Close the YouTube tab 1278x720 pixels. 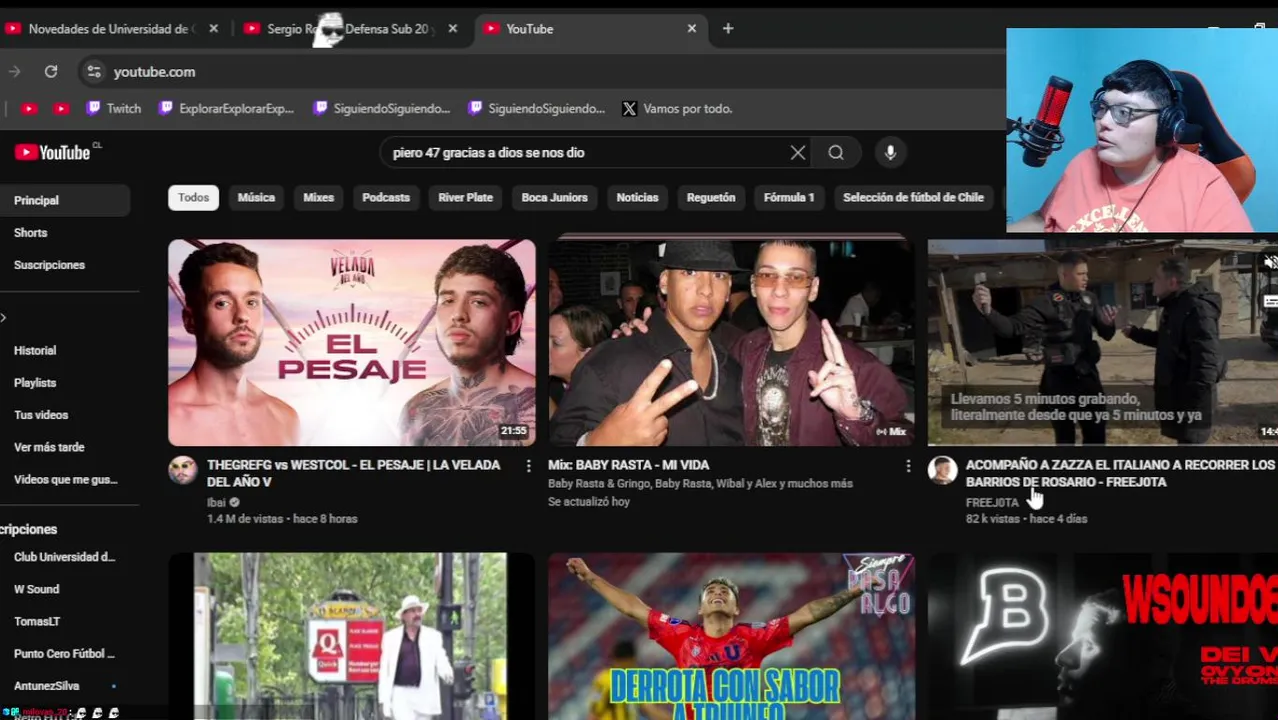691,29
